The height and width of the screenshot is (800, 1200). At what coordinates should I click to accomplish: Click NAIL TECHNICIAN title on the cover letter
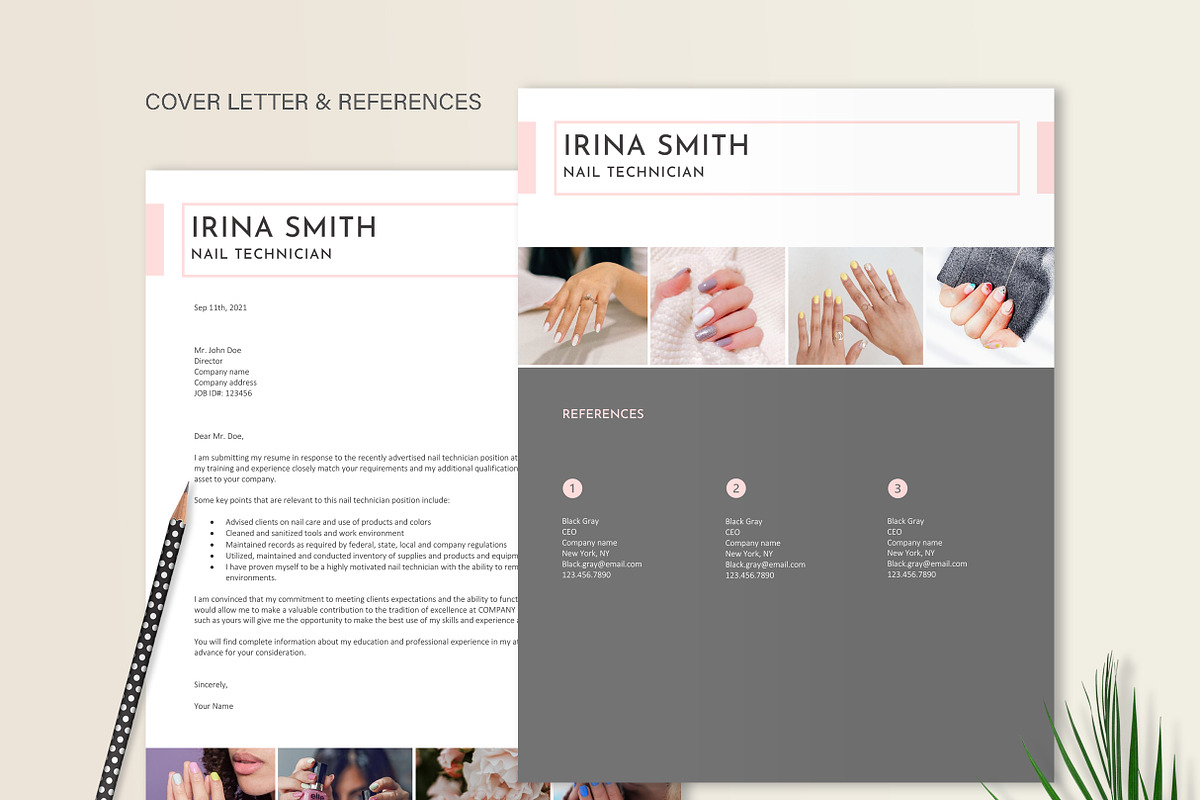(261, 254)
